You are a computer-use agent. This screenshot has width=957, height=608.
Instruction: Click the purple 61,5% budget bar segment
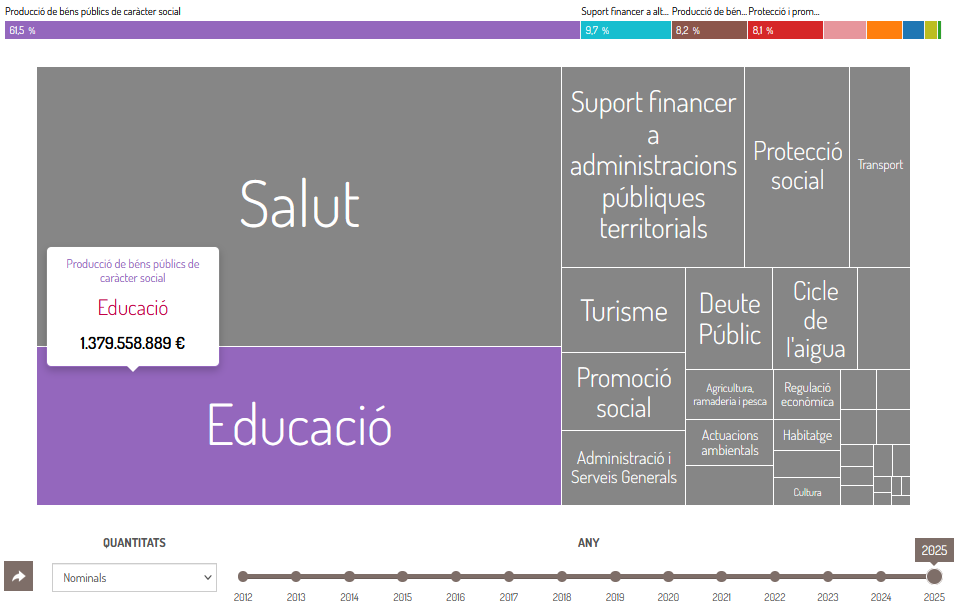[292, 30]
